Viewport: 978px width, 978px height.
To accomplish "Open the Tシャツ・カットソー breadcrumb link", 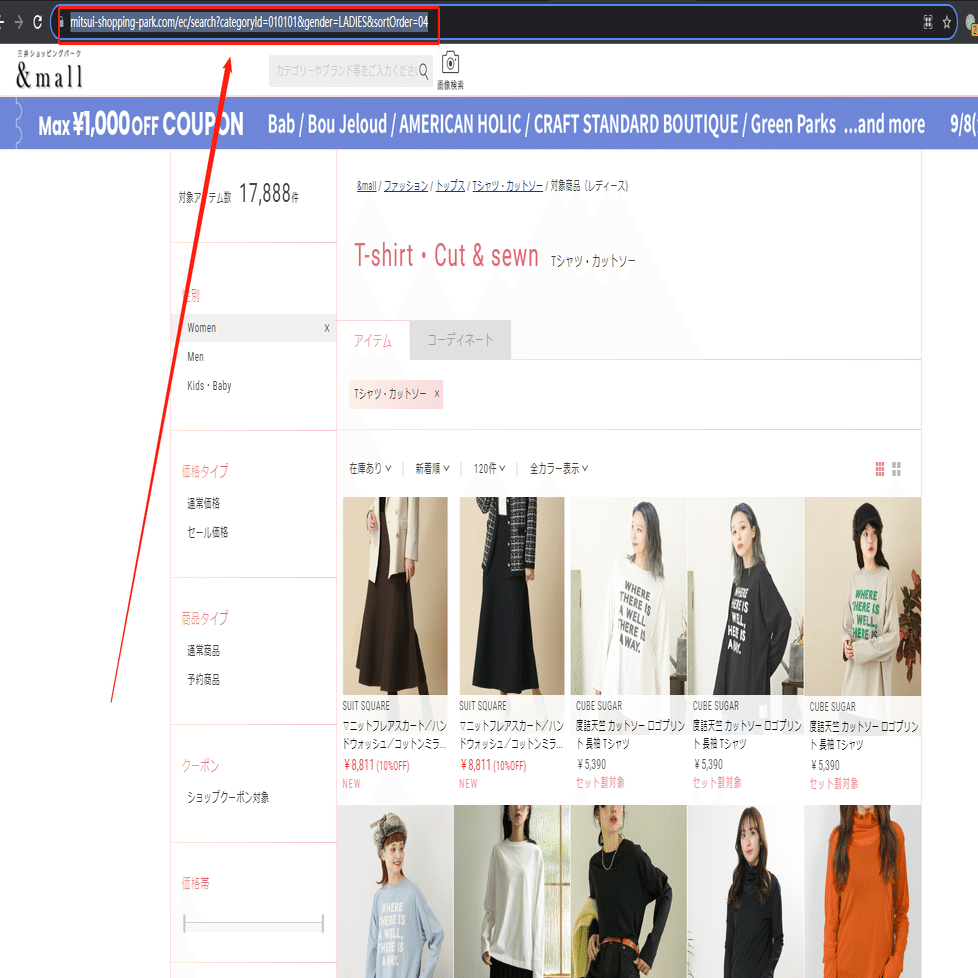I will pyautogui.click(x=508, y=186).
